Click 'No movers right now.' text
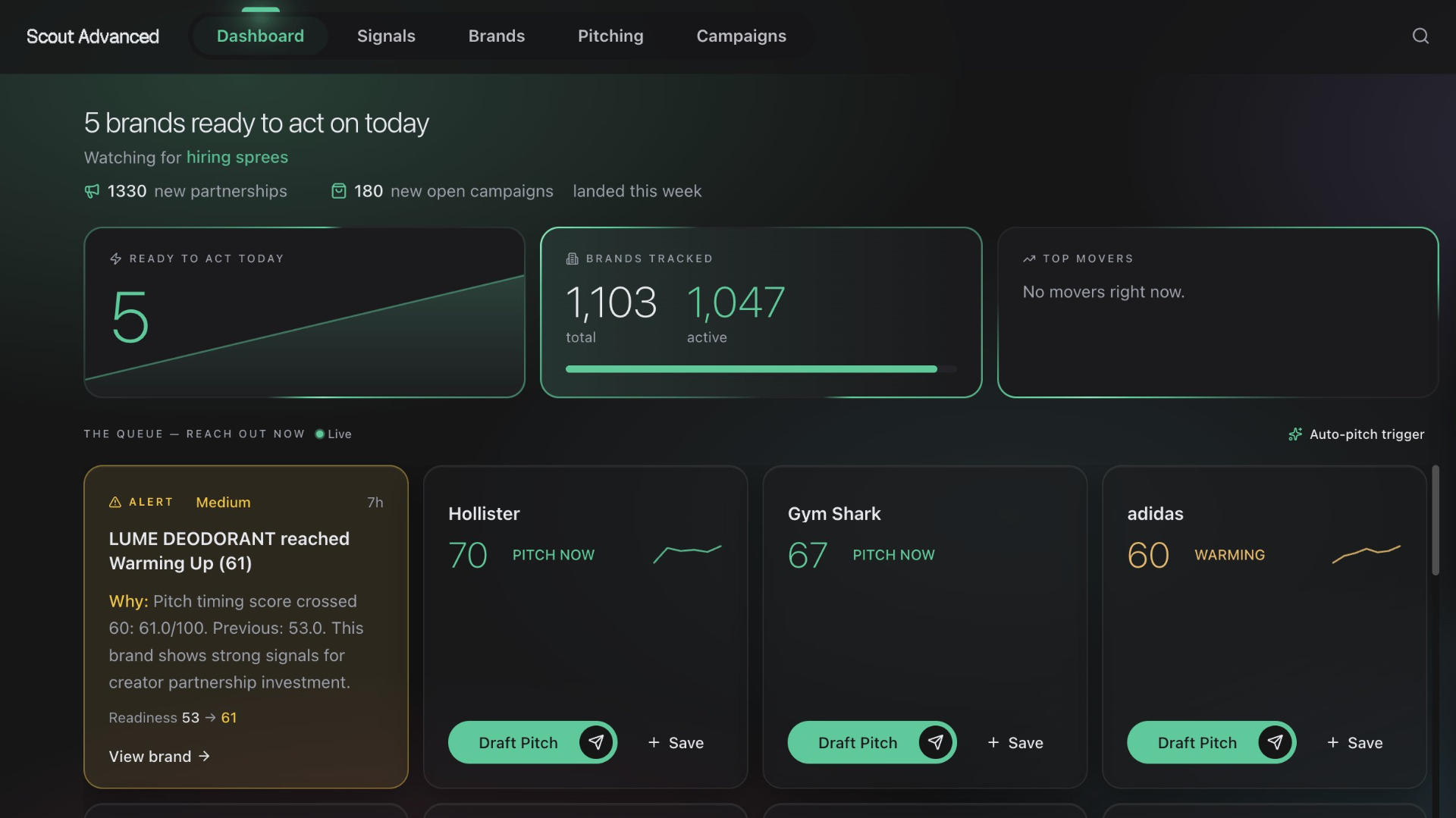The width and height of the screenshot is (1456, 818). [x=1103, y=292]
